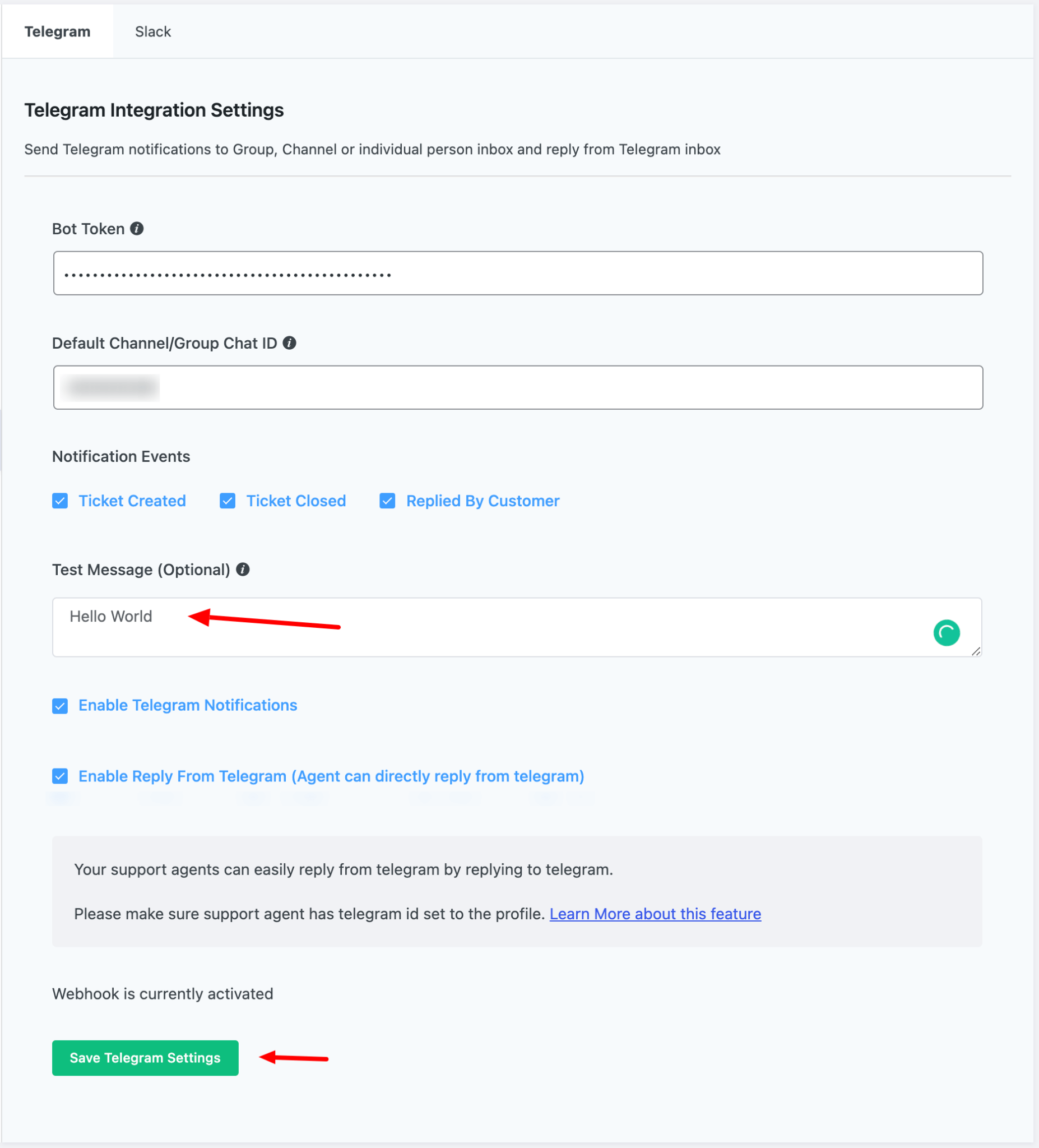The image size is (1039, 1148).
Task: Click the Telegram Integration Settings heading
Action: (154, 109)
